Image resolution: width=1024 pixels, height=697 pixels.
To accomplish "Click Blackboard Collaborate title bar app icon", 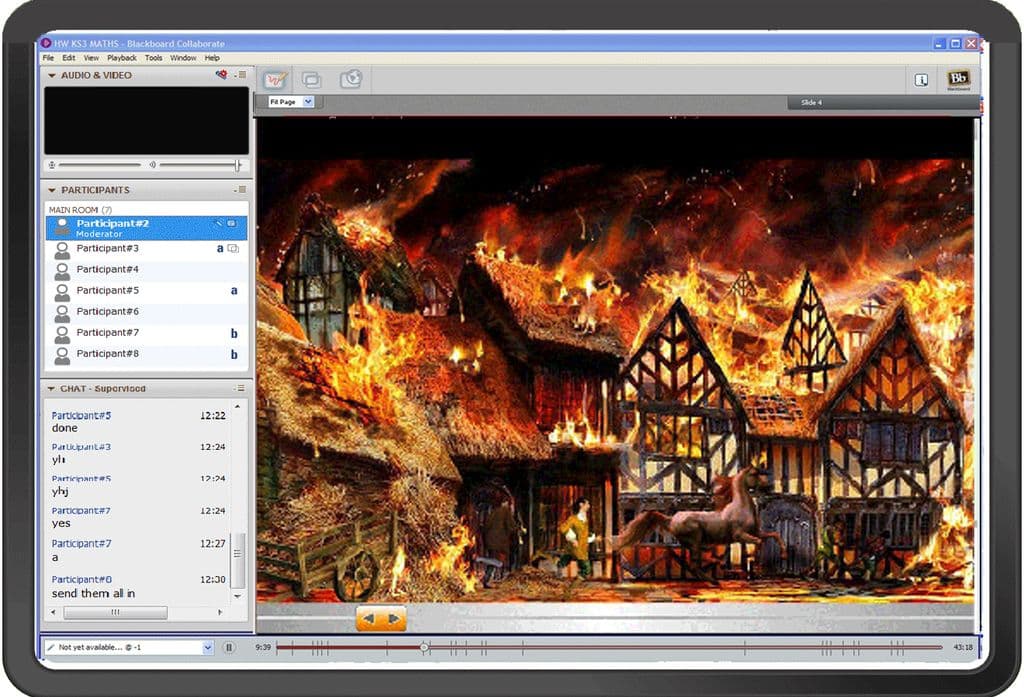I will 46,43.
